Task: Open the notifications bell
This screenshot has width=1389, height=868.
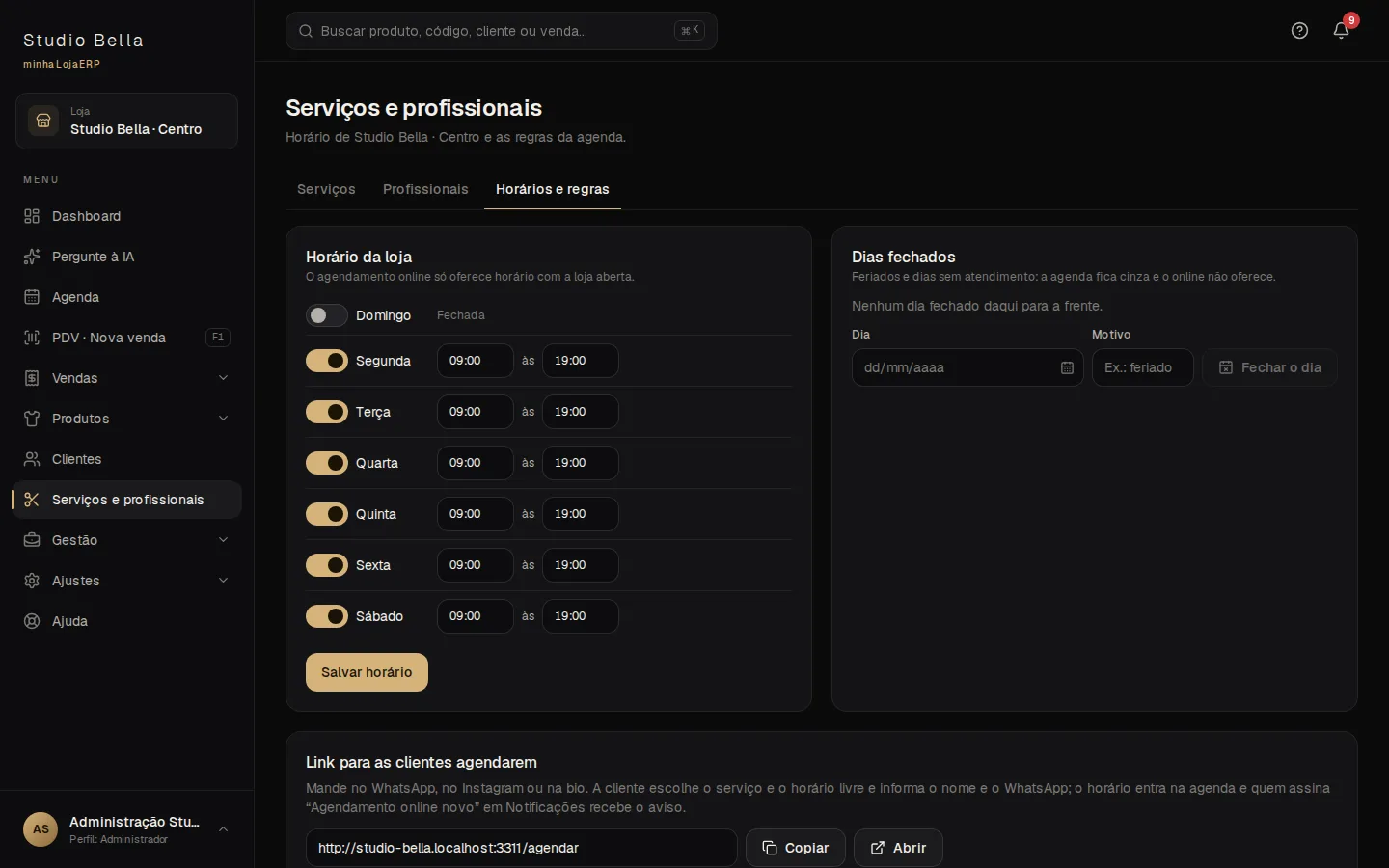Action: click(x=1341, y=31)
